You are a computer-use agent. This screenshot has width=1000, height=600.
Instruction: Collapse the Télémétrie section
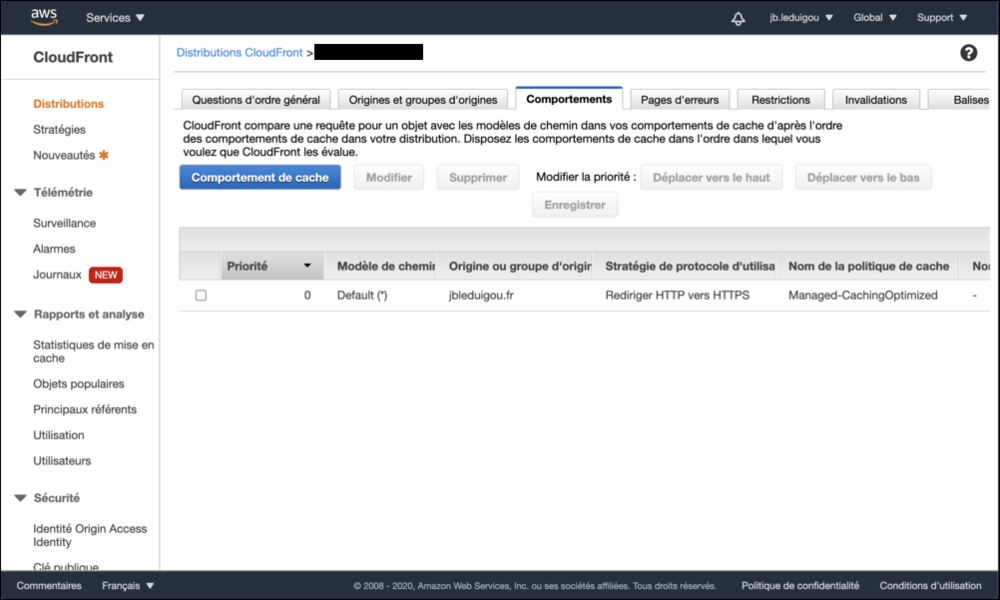click(20, 193)
